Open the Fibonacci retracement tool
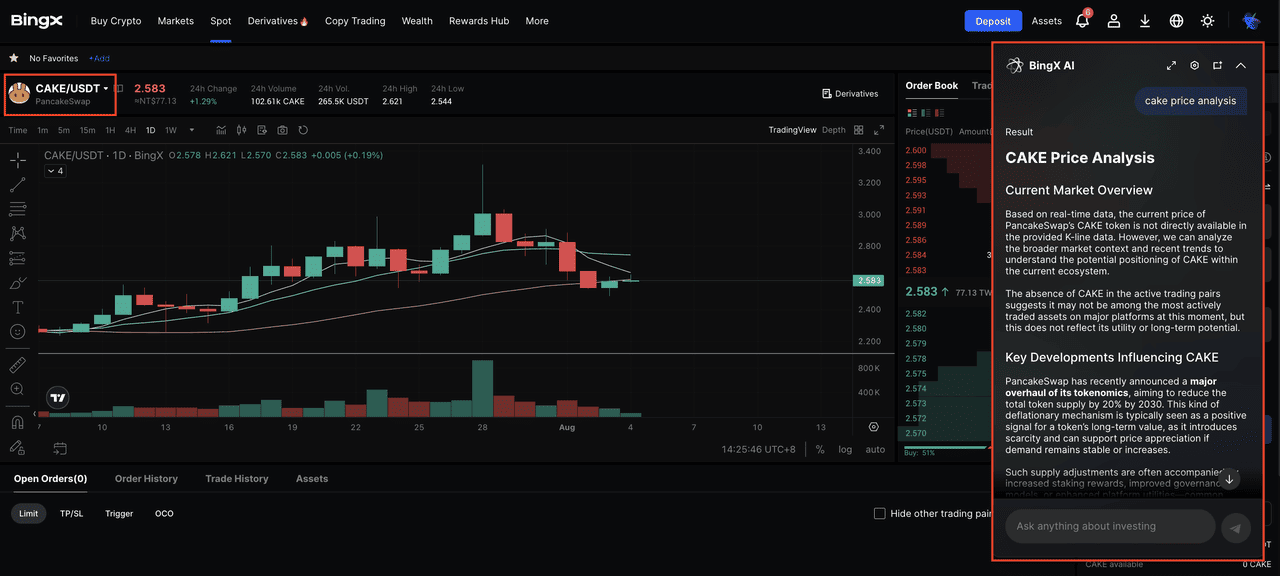Image resolution: width=1280 pixels, height=576 pixels. [17, 209]
